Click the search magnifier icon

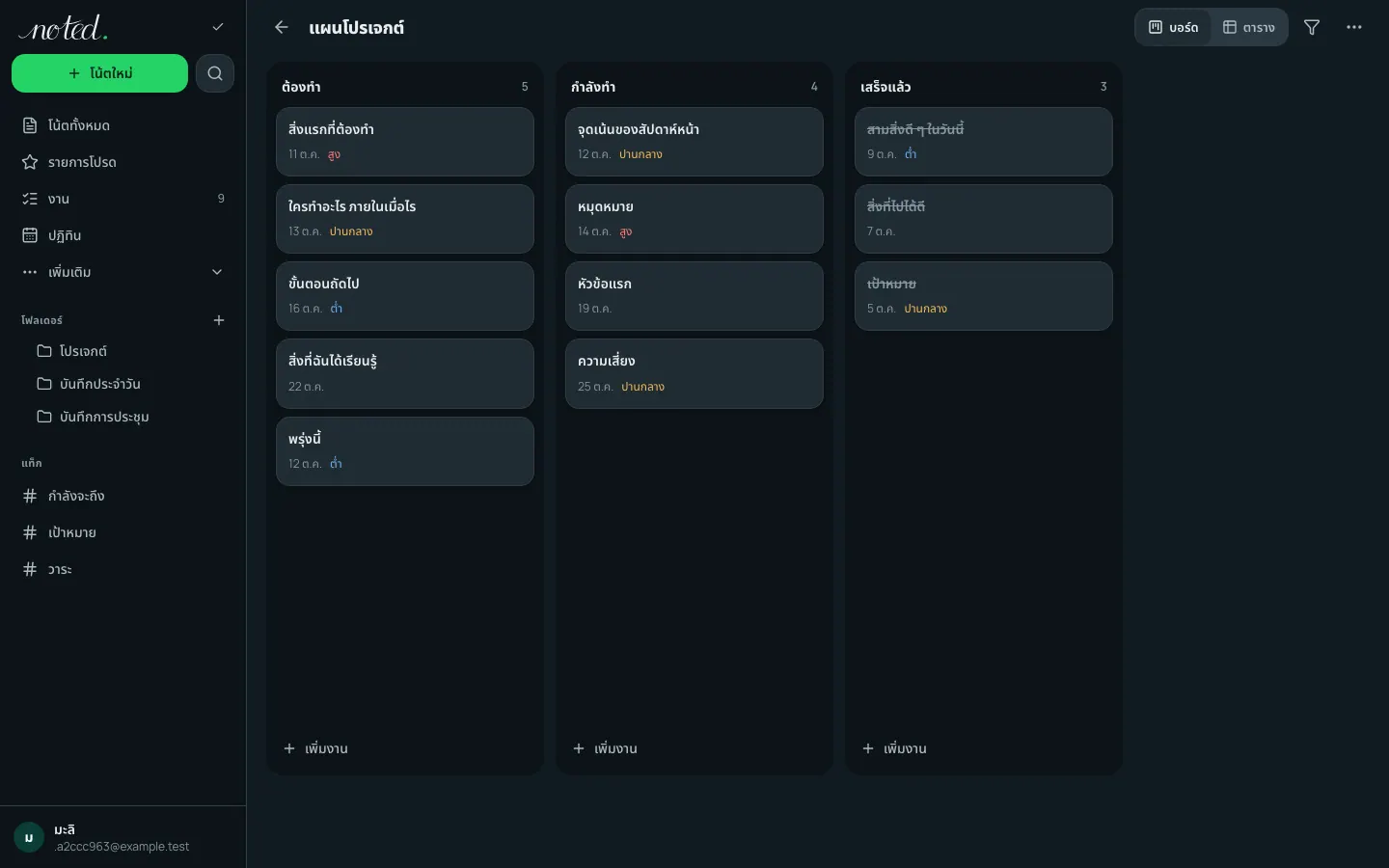tap(215, 73)
